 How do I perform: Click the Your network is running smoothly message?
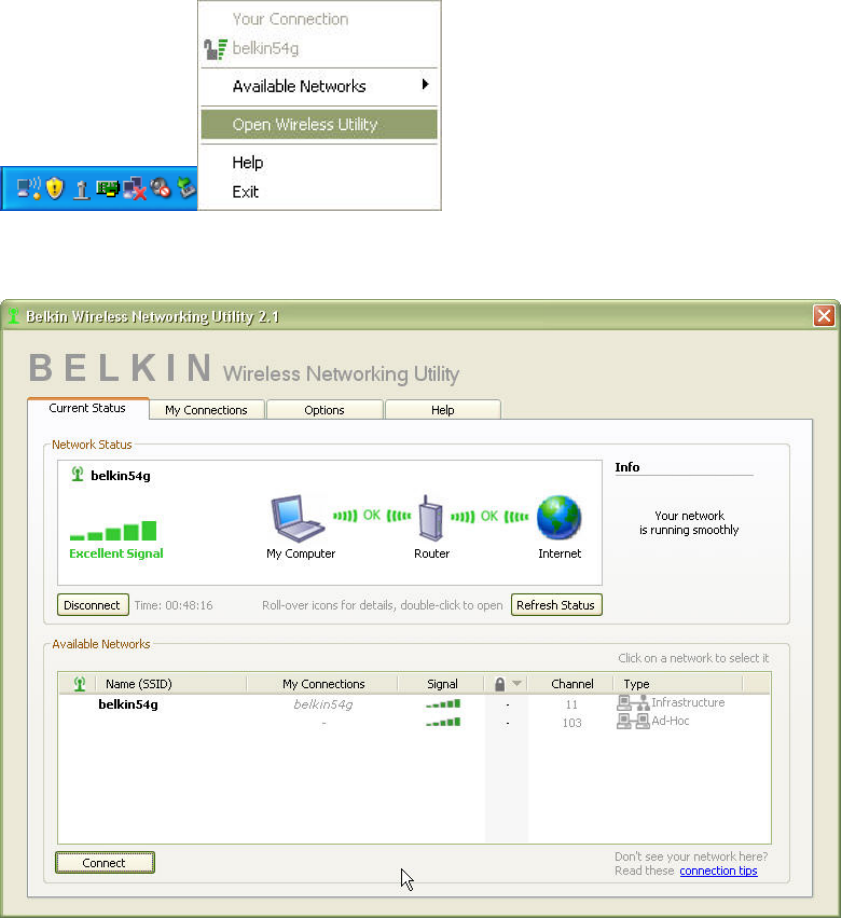pos(689,523)
